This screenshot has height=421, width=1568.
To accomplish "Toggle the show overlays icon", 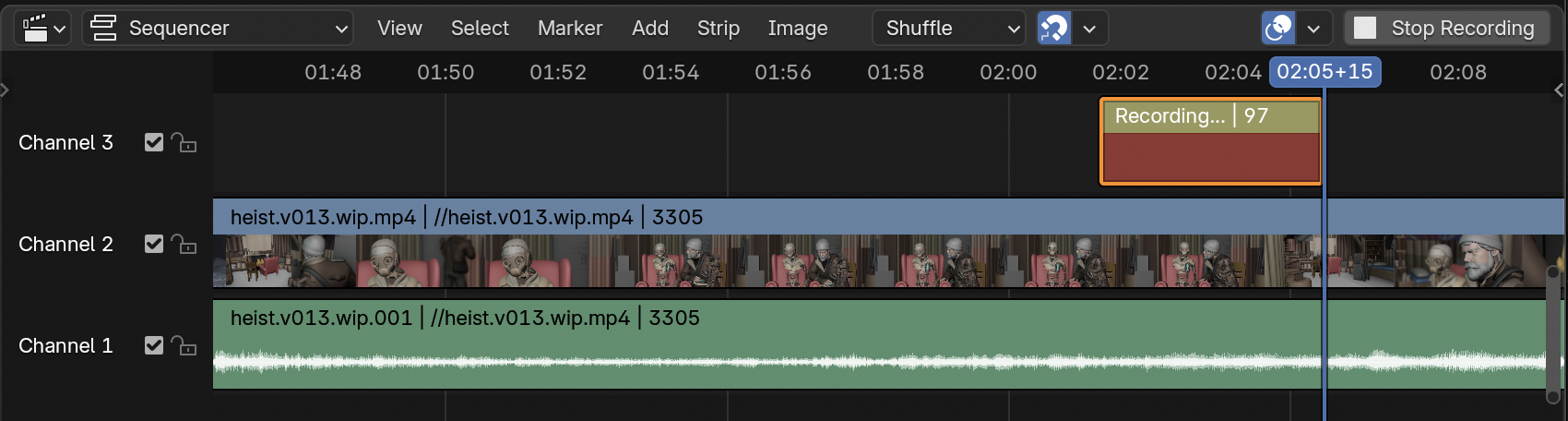I will tap(1278, 29).
